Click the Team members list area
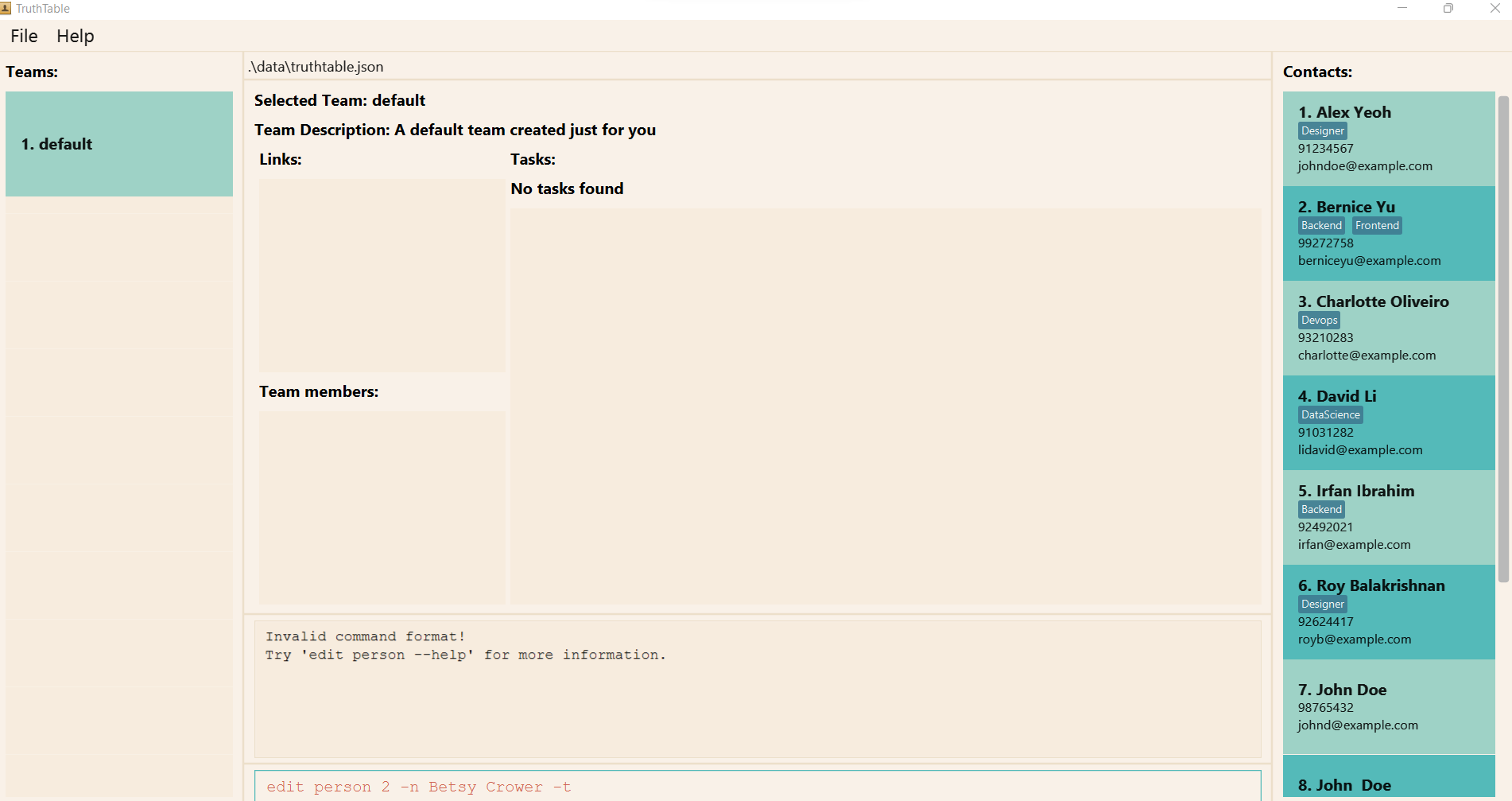1512x801 pixels. pos(382,507)
